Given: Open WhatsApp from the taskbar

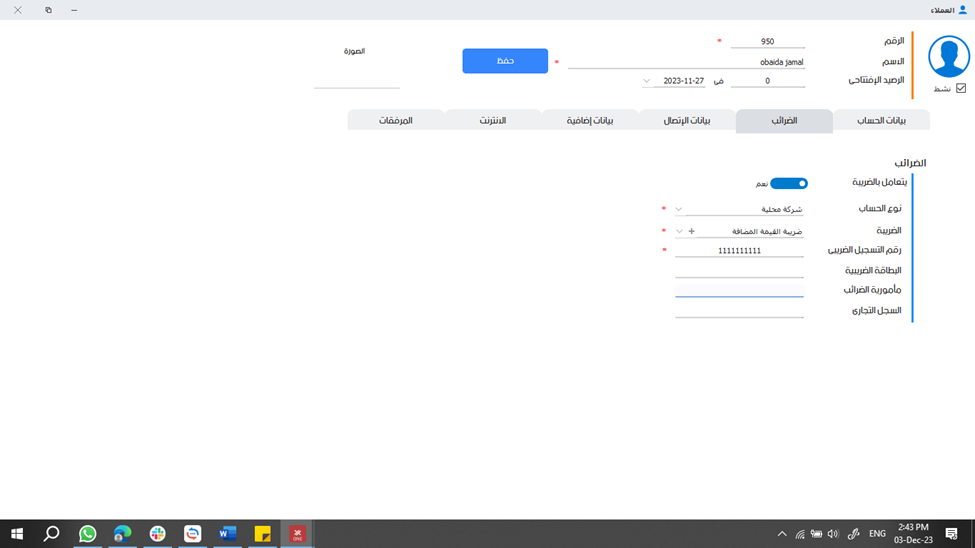Looking at the screenshot, I should [x=87, y=534].
